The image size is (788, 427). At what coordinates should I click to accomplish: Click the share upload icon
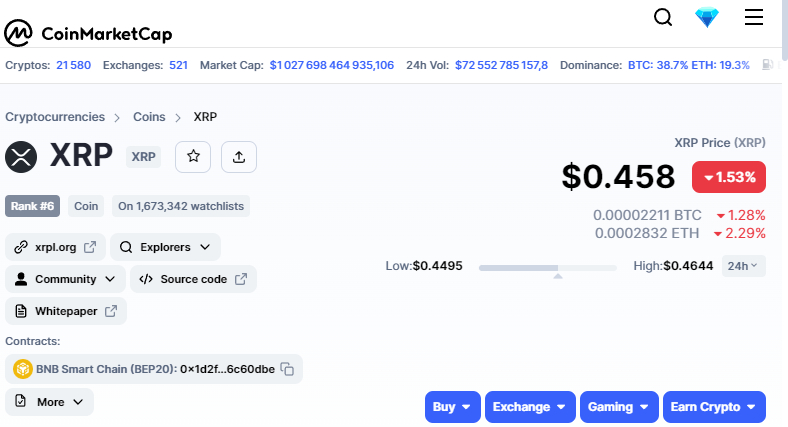[x=239, y=157]
